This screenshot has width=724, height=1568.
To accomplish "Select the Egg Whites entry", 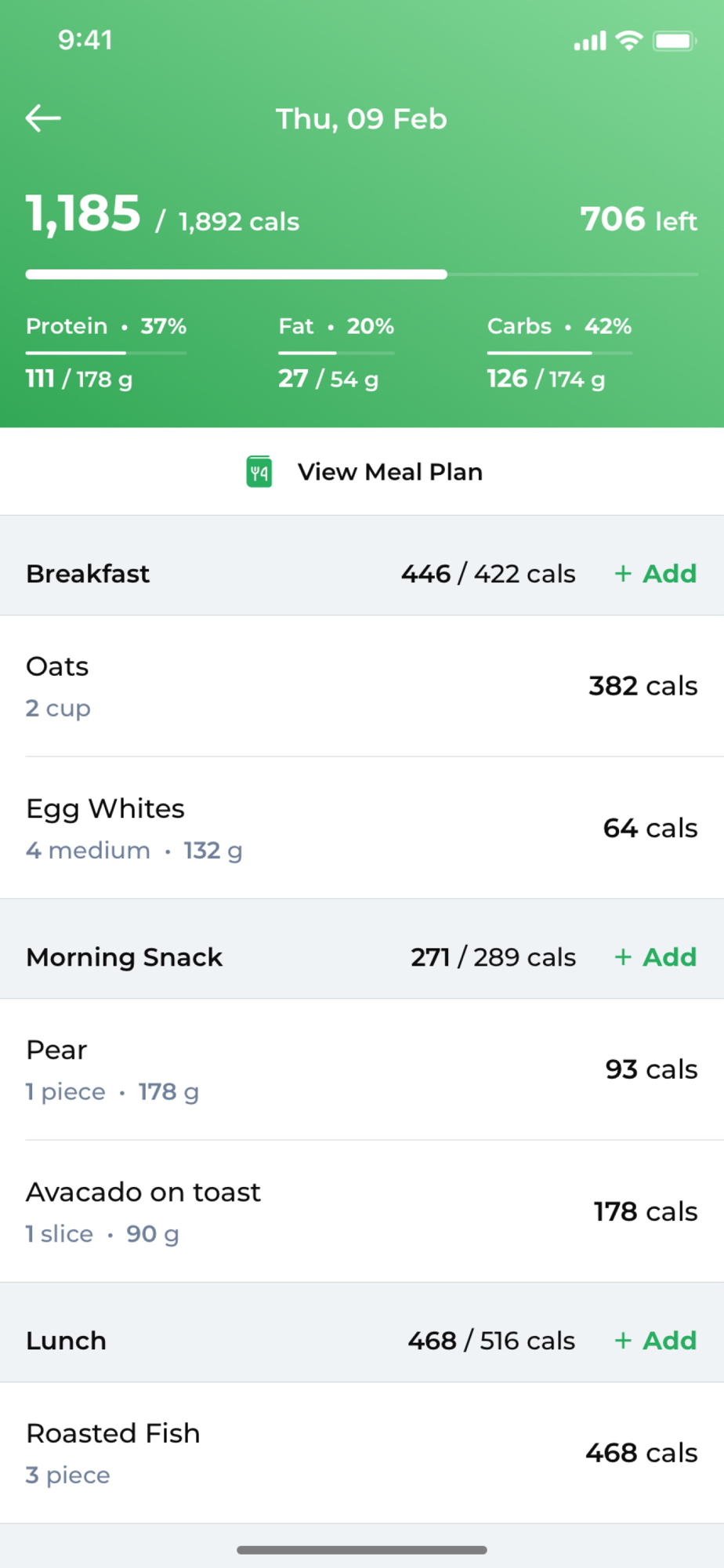I will [362, 828].
